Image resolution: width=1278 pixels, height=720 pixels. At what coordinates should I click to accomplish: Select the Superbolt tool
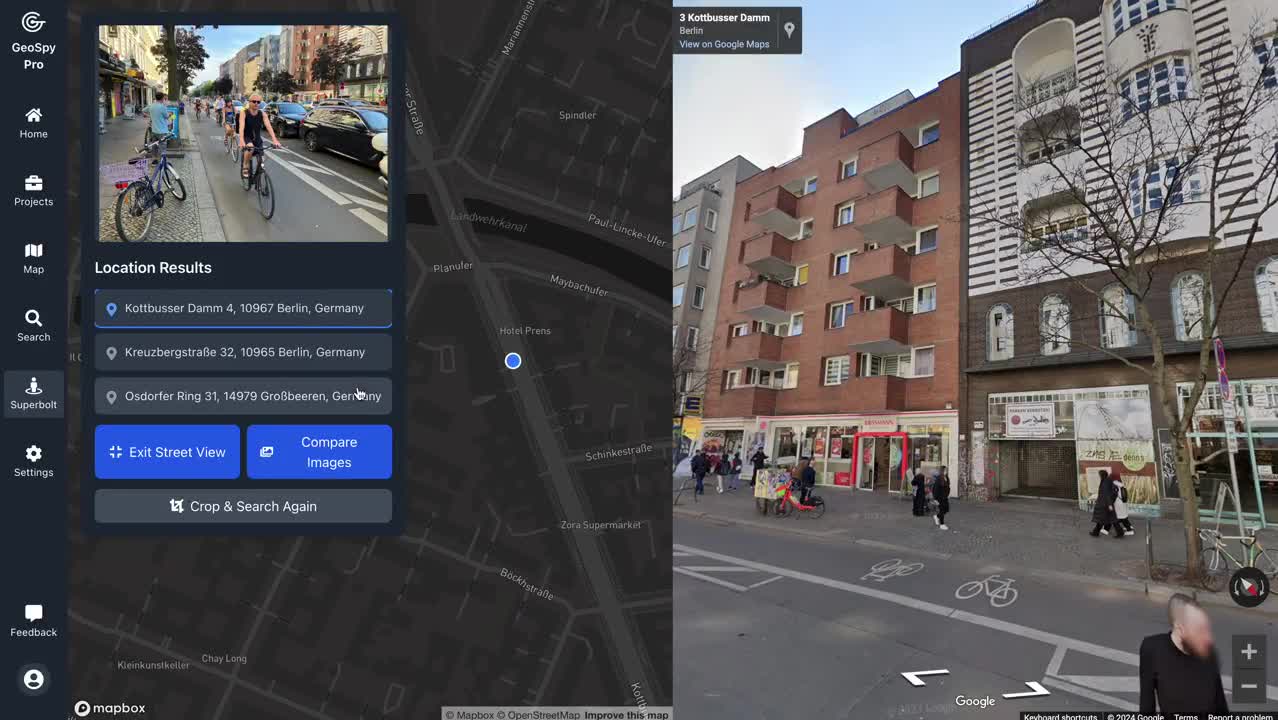tap(33, 394)
